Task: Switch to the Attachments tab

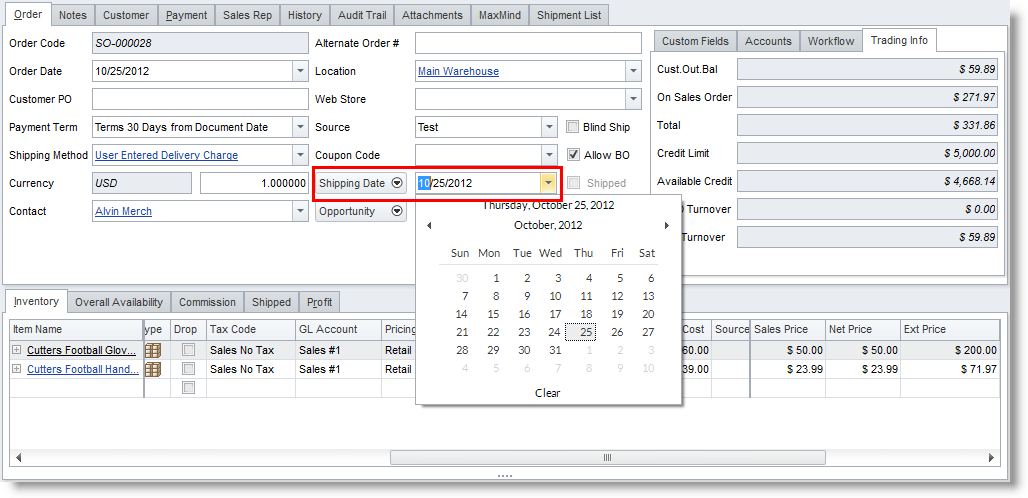Action: (x=433, y=15)
